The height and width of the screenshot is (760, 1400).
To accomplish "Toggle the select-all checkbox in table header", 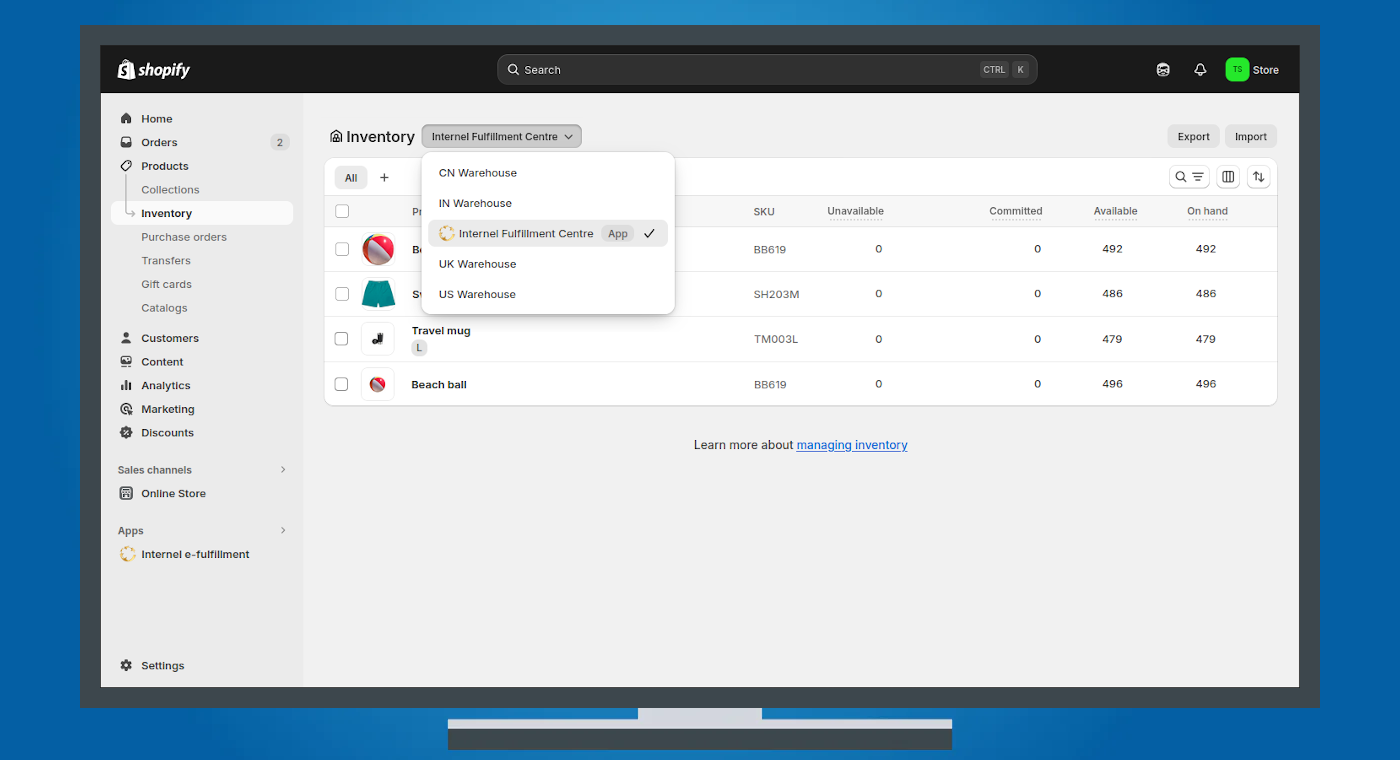I will pyautogui.click(x=342, y=211).
